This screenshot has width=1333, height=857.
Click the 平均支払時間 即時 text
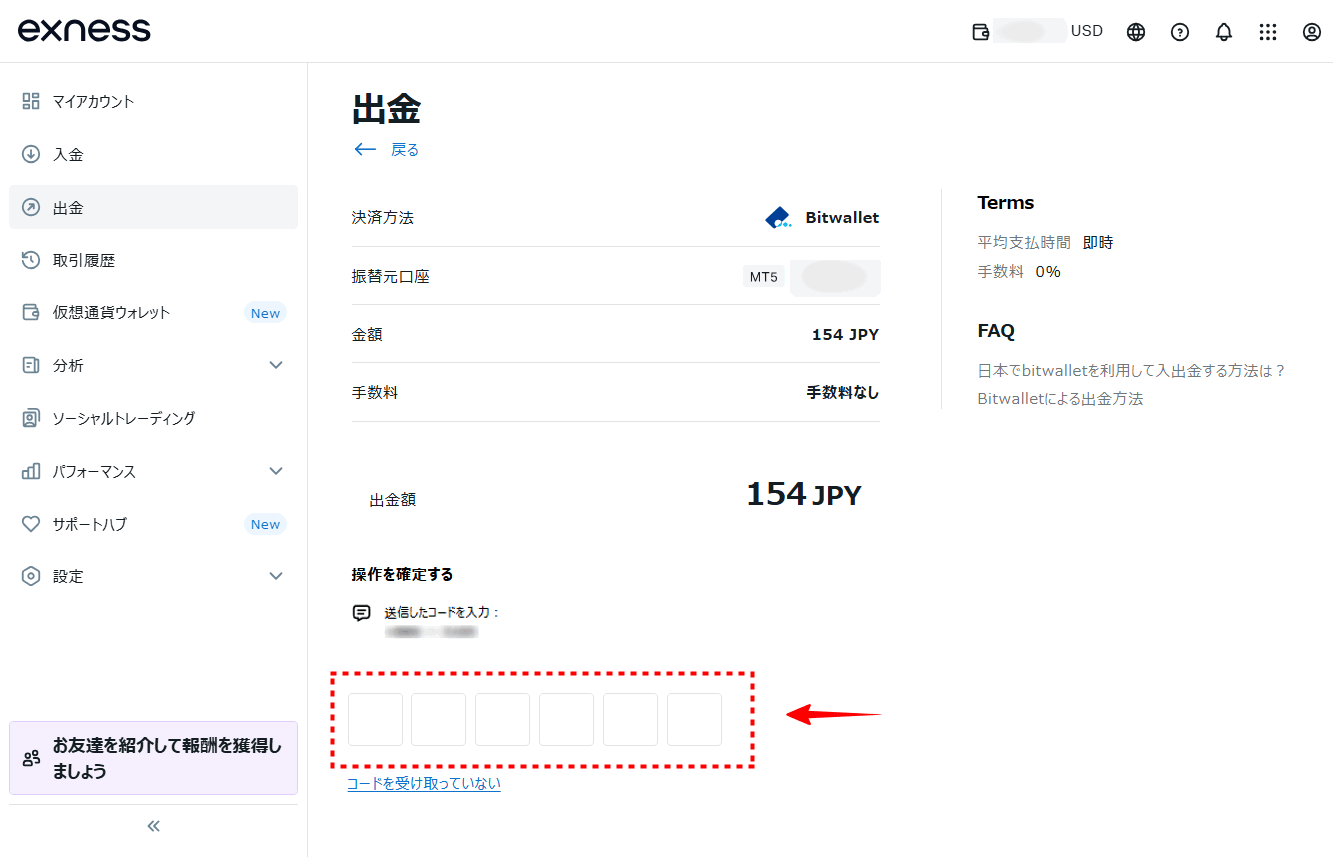[1045, 243]
